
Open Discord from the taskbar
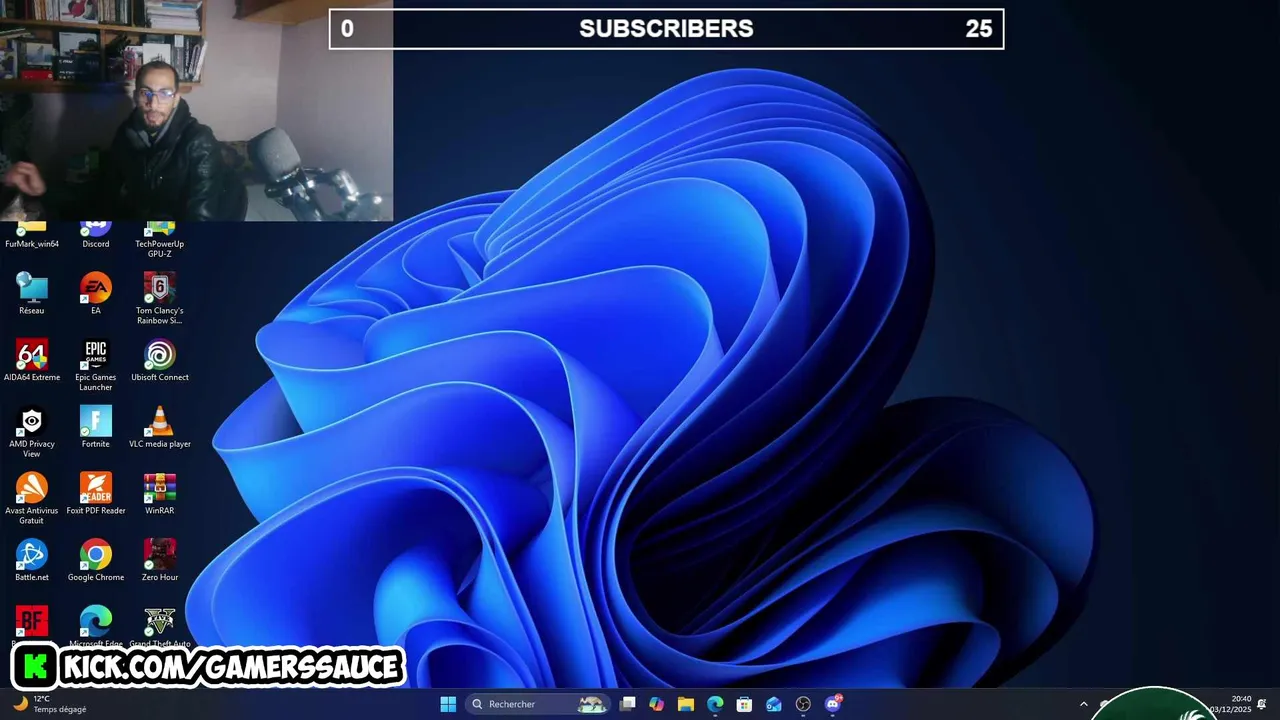(x=833, y=704)
